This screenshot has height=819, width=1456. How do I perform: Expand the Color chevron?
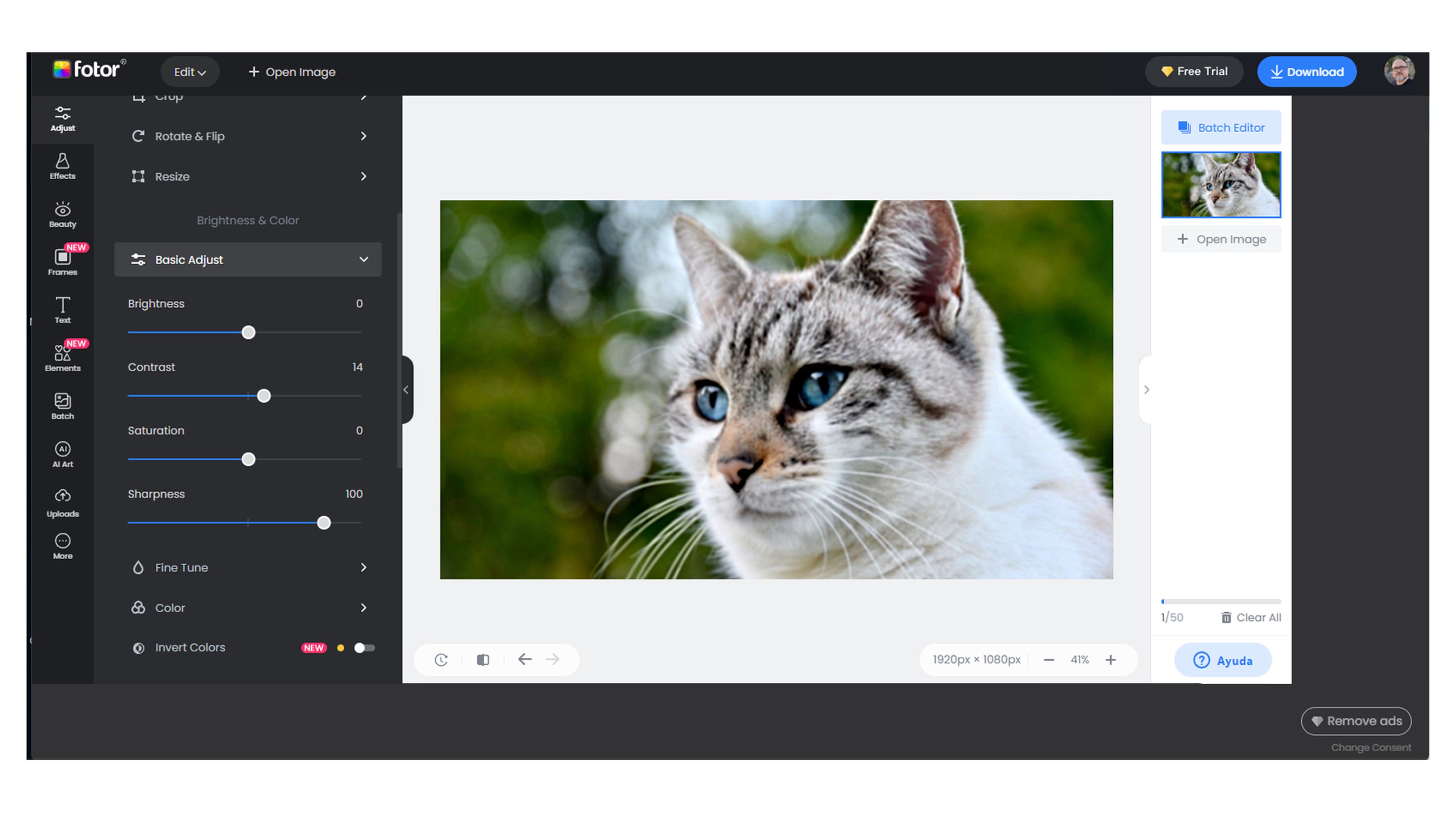pos(364,607)
